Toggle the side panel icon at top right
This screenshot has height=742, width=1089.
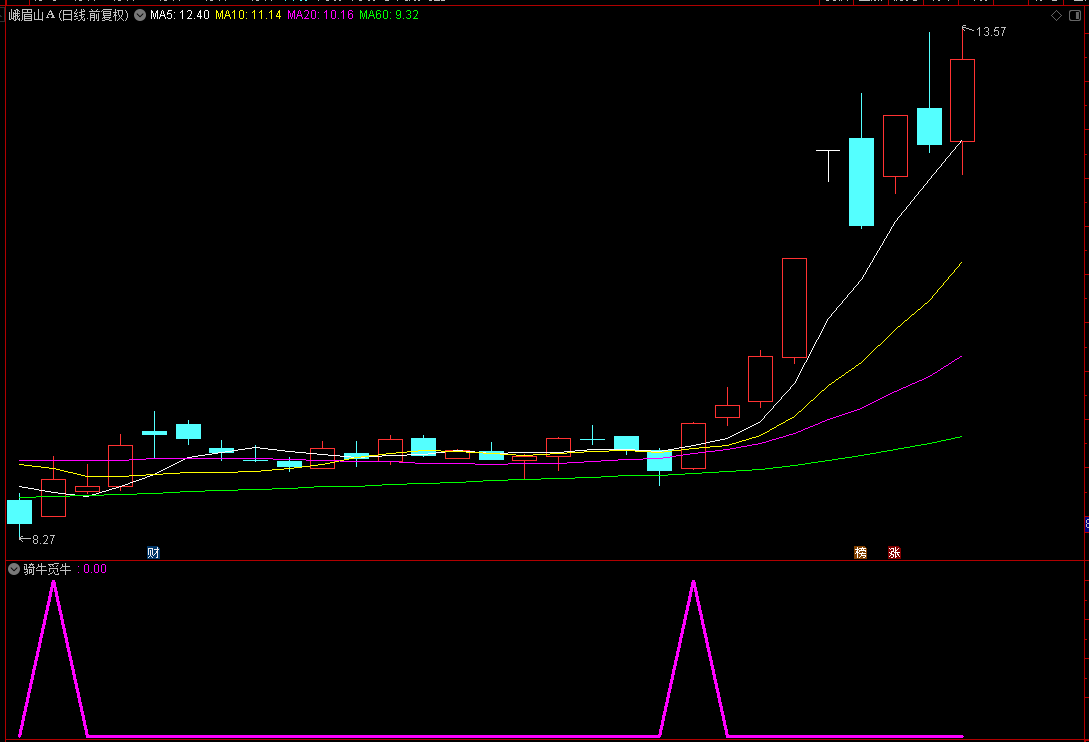(x=1075, y=15)
